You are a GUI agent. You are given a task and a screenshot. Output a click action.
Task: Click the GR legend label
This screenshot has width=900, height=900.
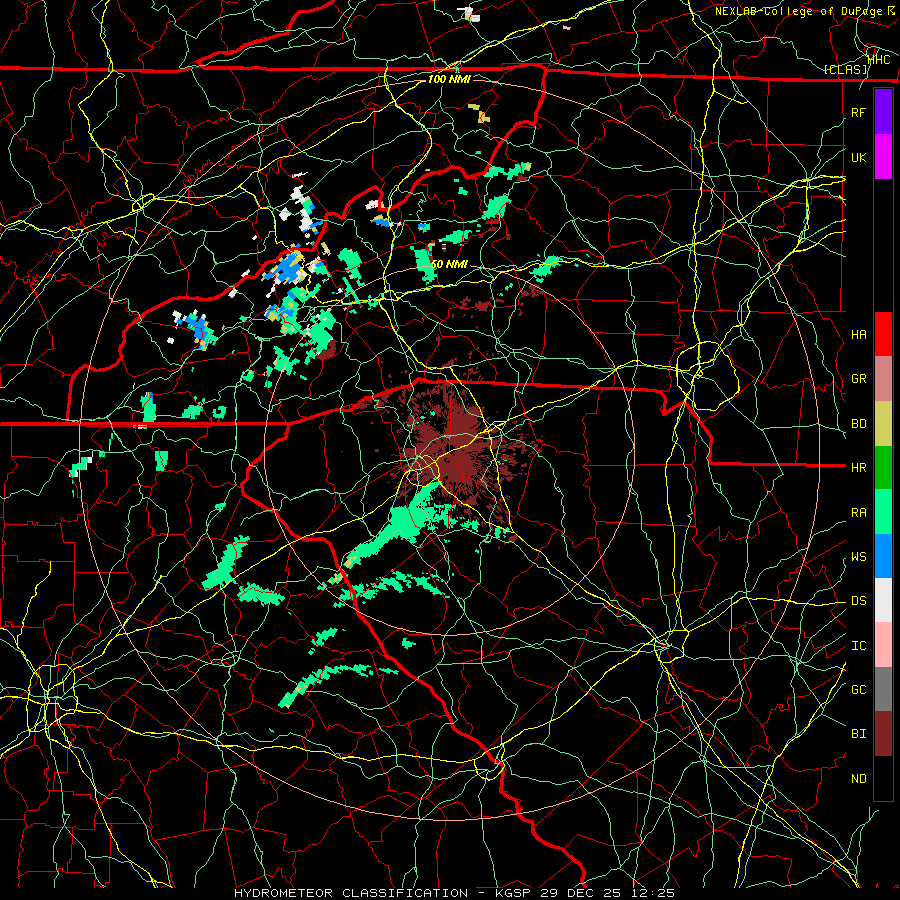(859, 379)
